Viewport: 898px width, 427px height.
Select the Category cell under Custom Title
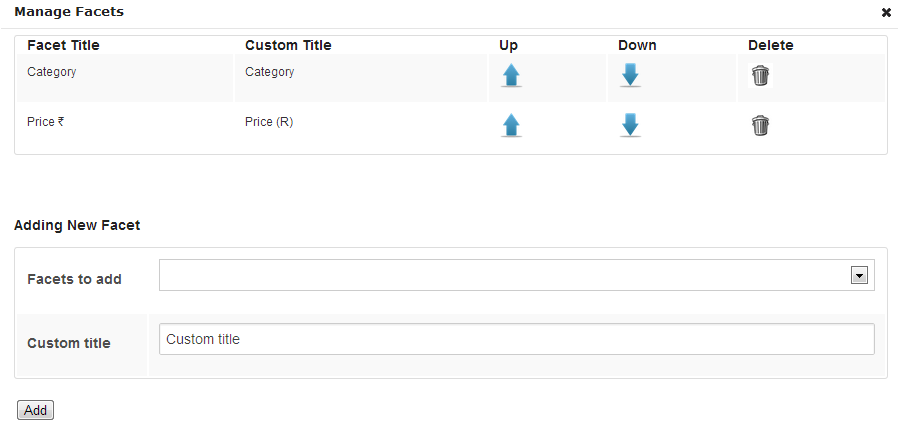pyautogui.click(x=270, y=72)
